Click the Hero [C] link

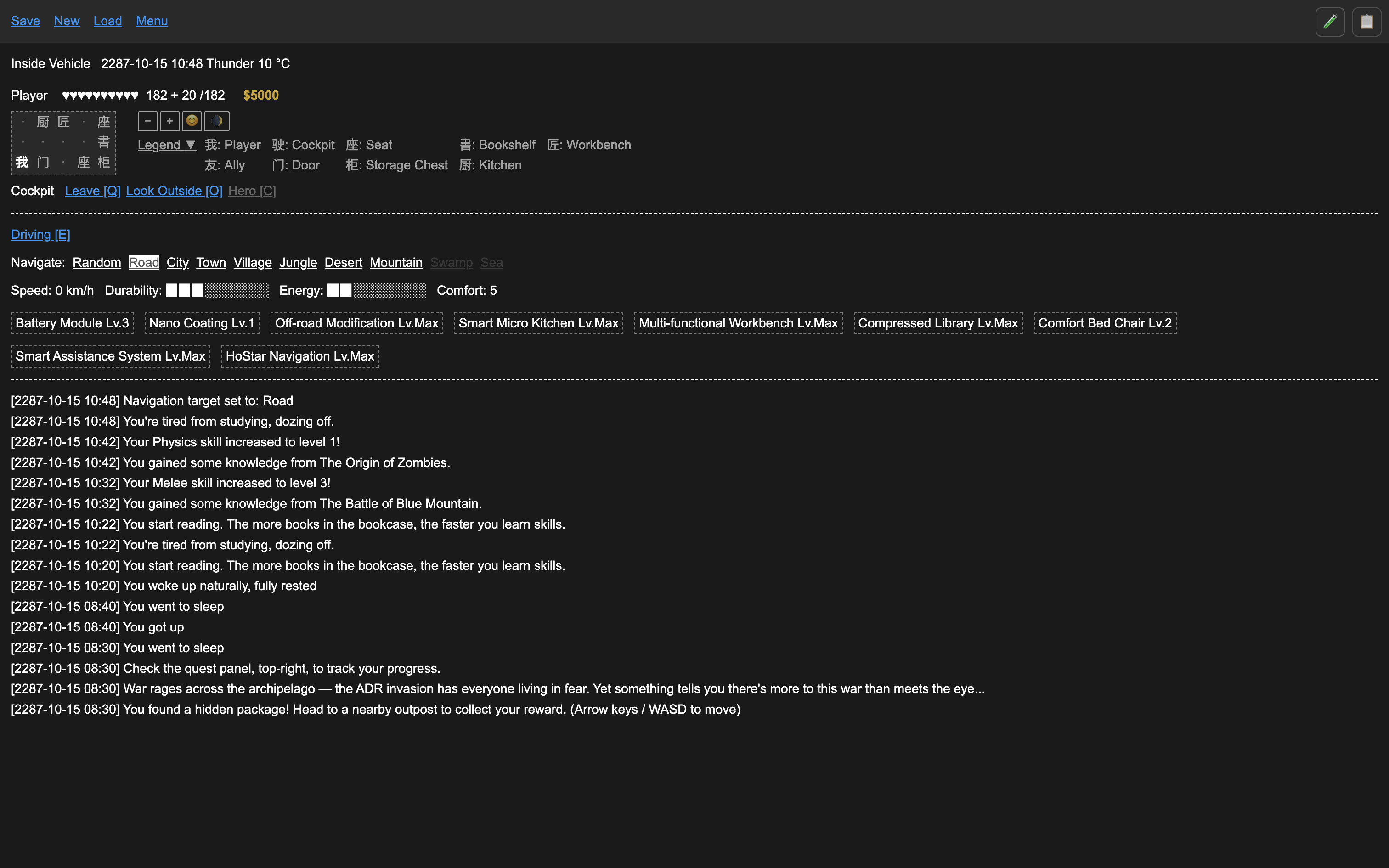pyautogui.click(x=252, y=191)
